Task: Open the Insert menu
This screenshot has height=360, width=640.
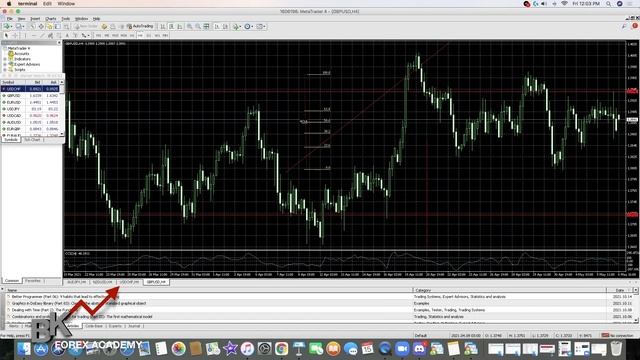Action: (x=35, y=19)
